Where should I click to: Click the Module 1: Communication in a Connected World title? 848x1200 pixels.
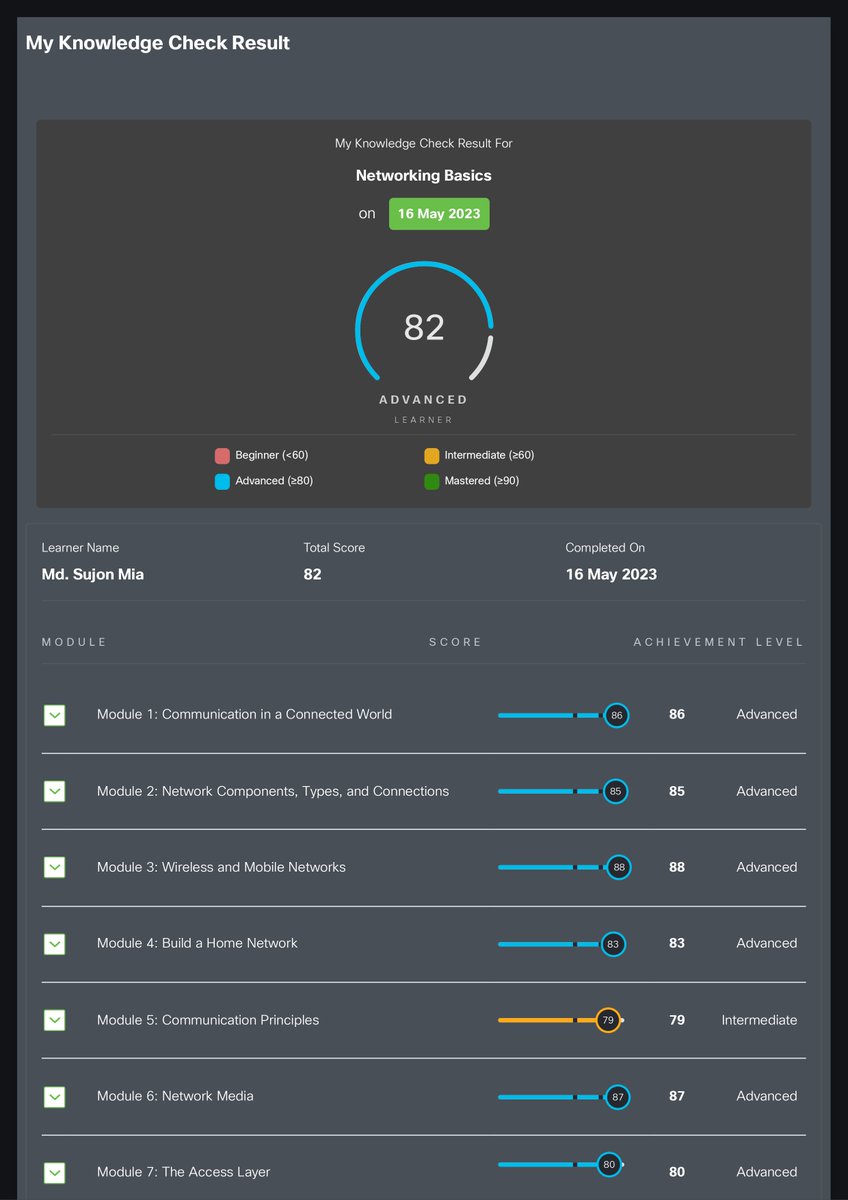coord(244,715)
